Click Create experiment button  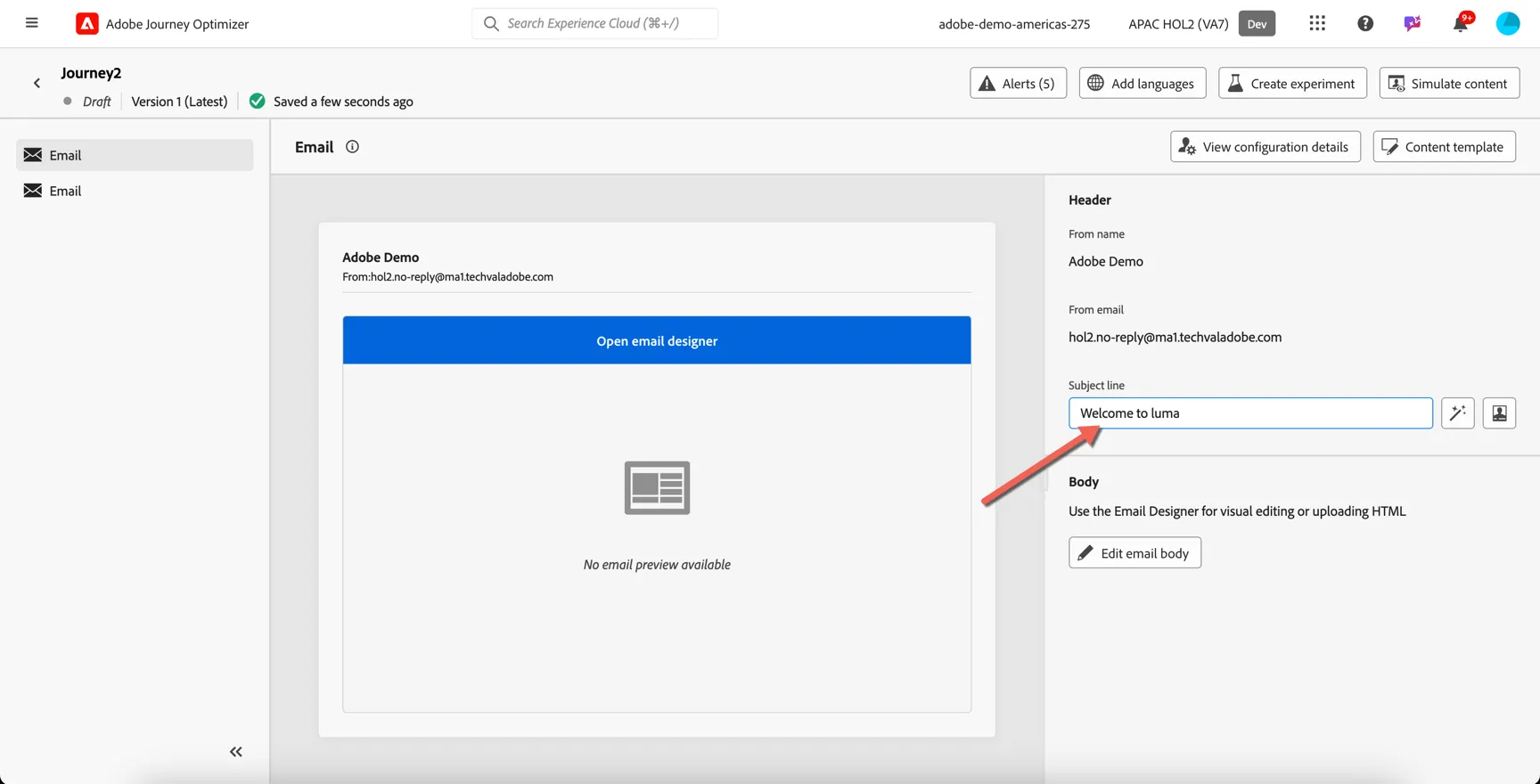click(1292, 83)
